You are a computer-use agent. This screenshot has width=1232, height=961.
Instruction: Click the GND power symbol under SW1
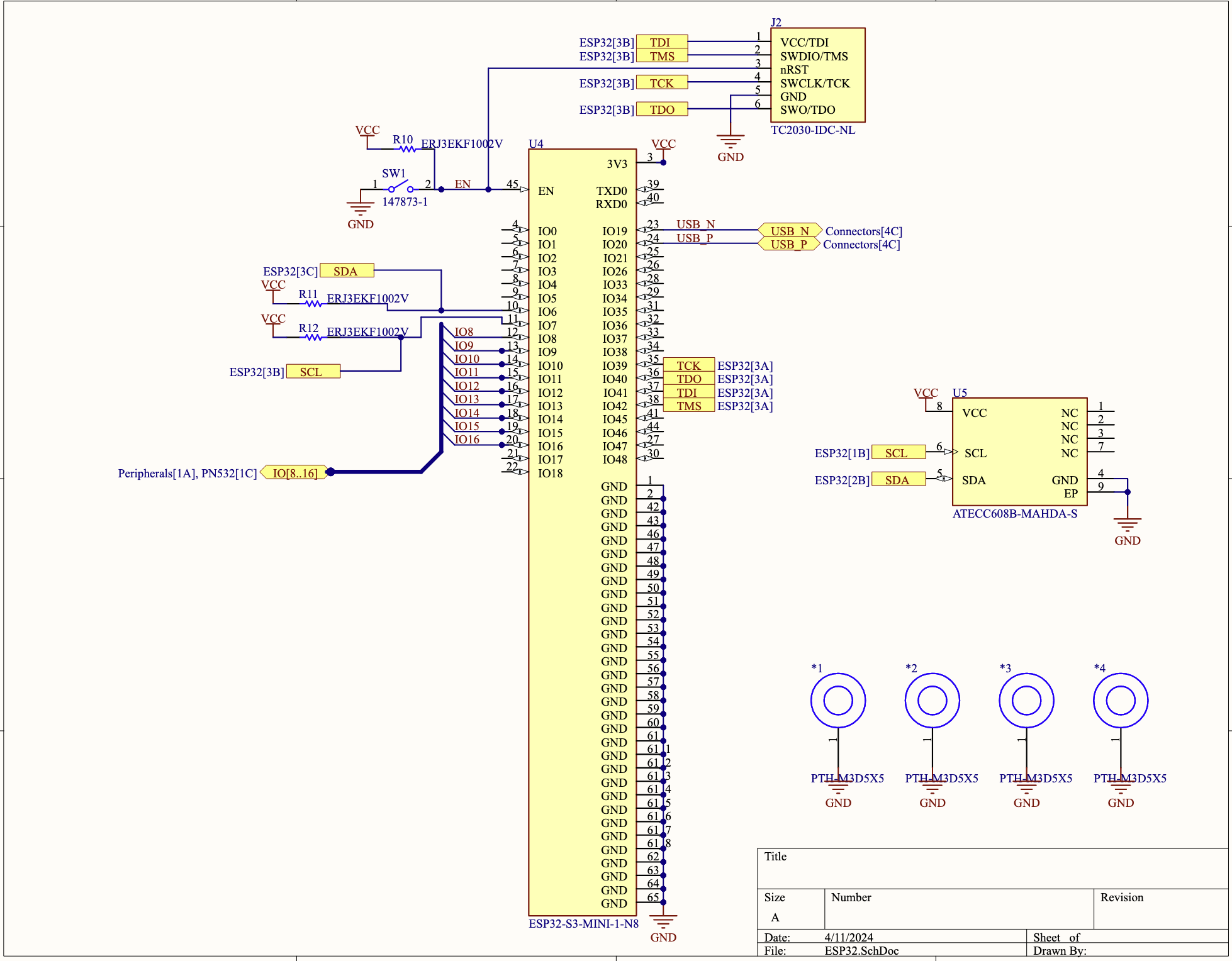point(360,208)
